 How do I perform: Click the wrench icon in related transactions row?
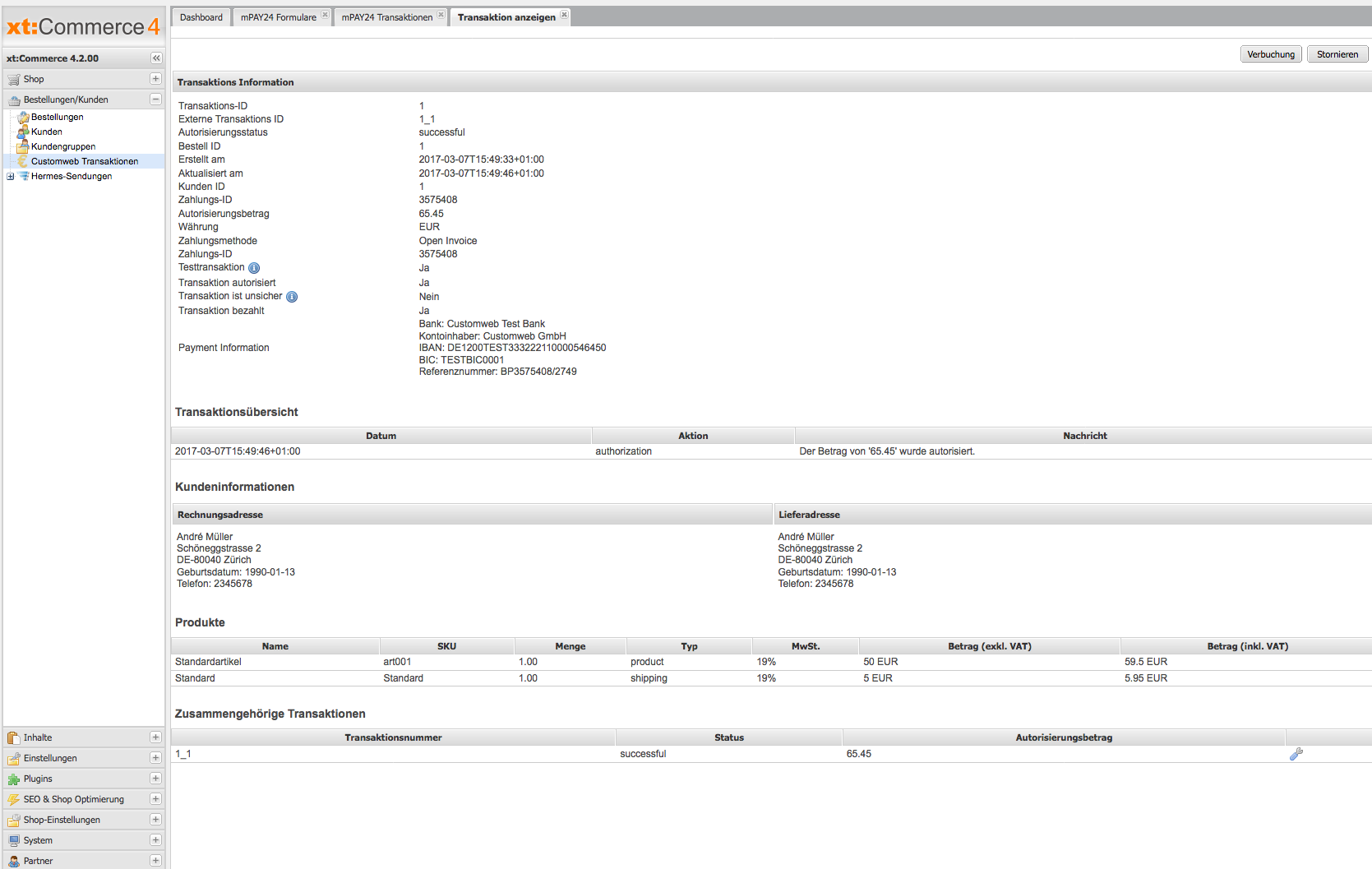coord(1296,754)
